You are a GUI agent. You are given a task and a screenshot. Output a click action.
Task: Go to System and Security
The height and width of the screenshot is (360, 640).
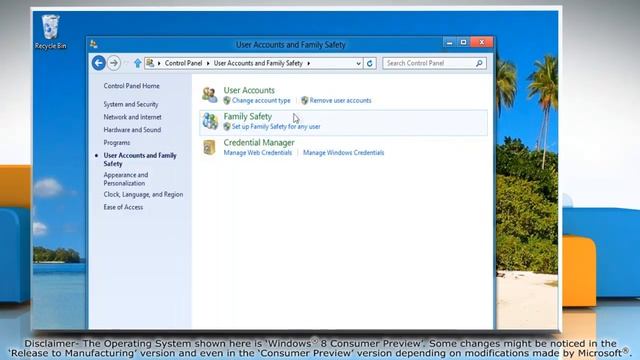pos(131,104)
